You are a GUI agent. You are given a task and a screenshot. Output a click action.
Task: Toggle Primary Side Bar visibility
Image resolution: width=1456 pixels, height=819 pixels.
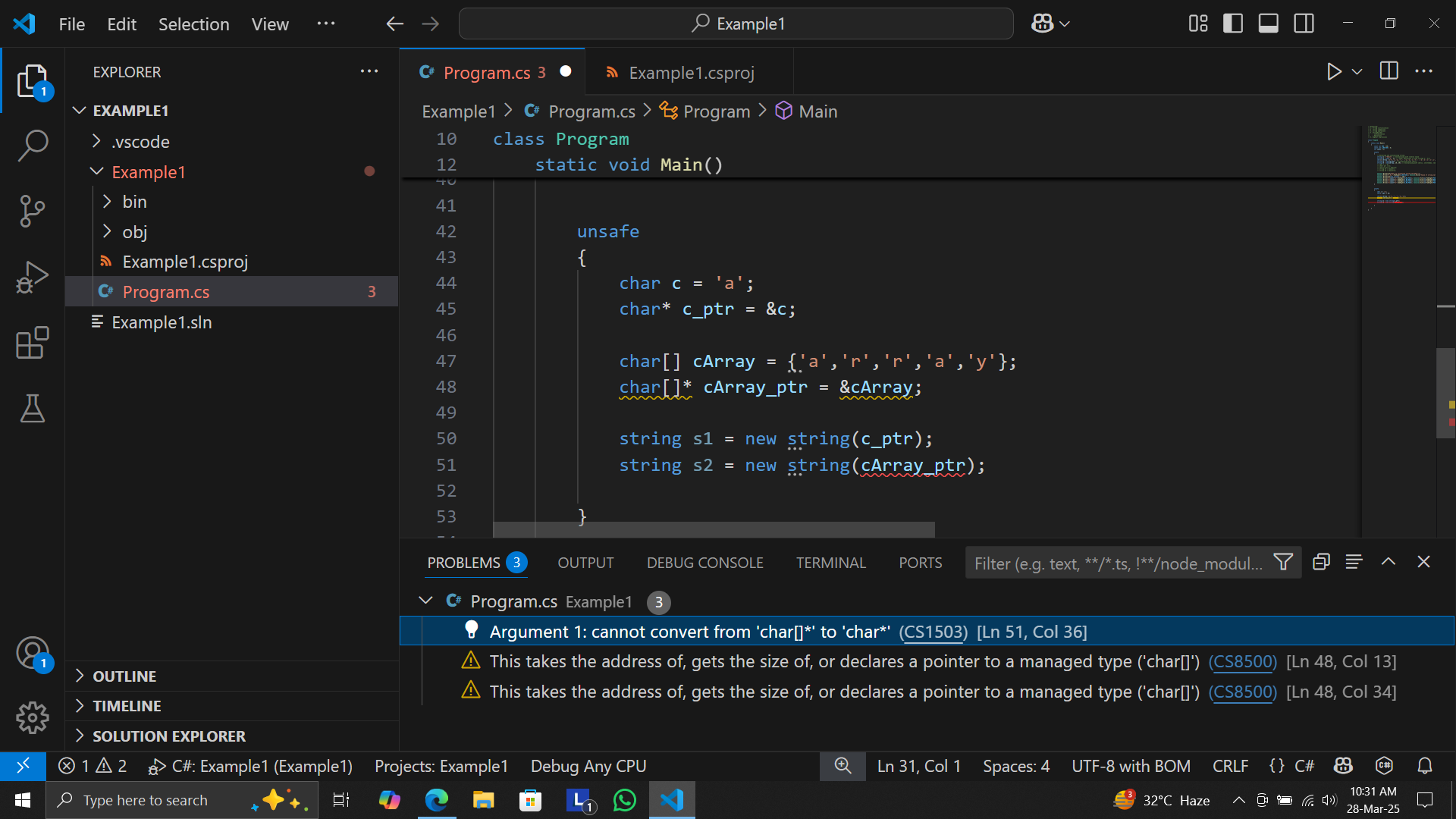pyautogui.click(x=1233, y=24)
